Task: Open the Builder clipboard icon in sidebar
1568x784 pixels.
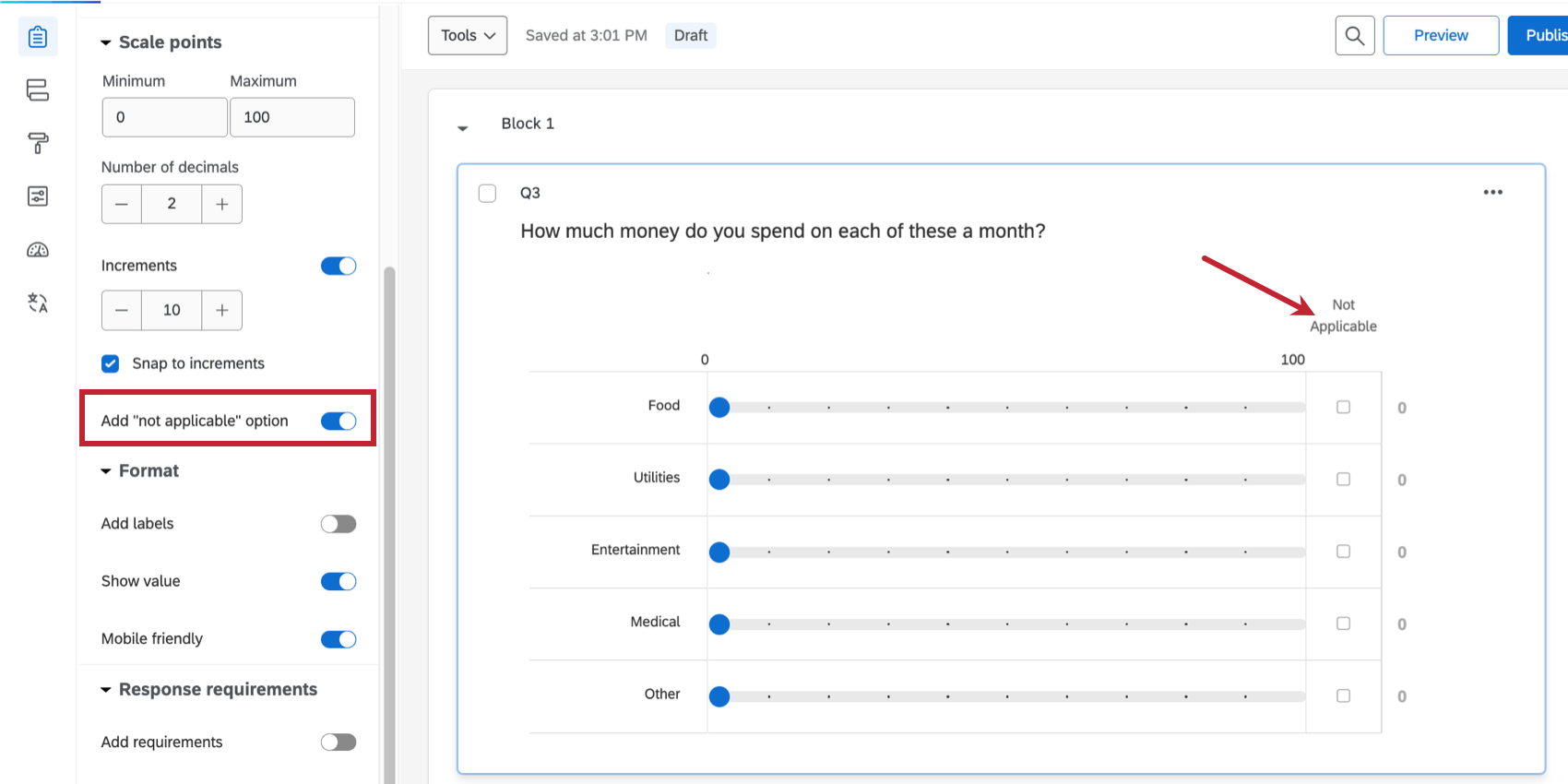Action: (x=38, y=37)
